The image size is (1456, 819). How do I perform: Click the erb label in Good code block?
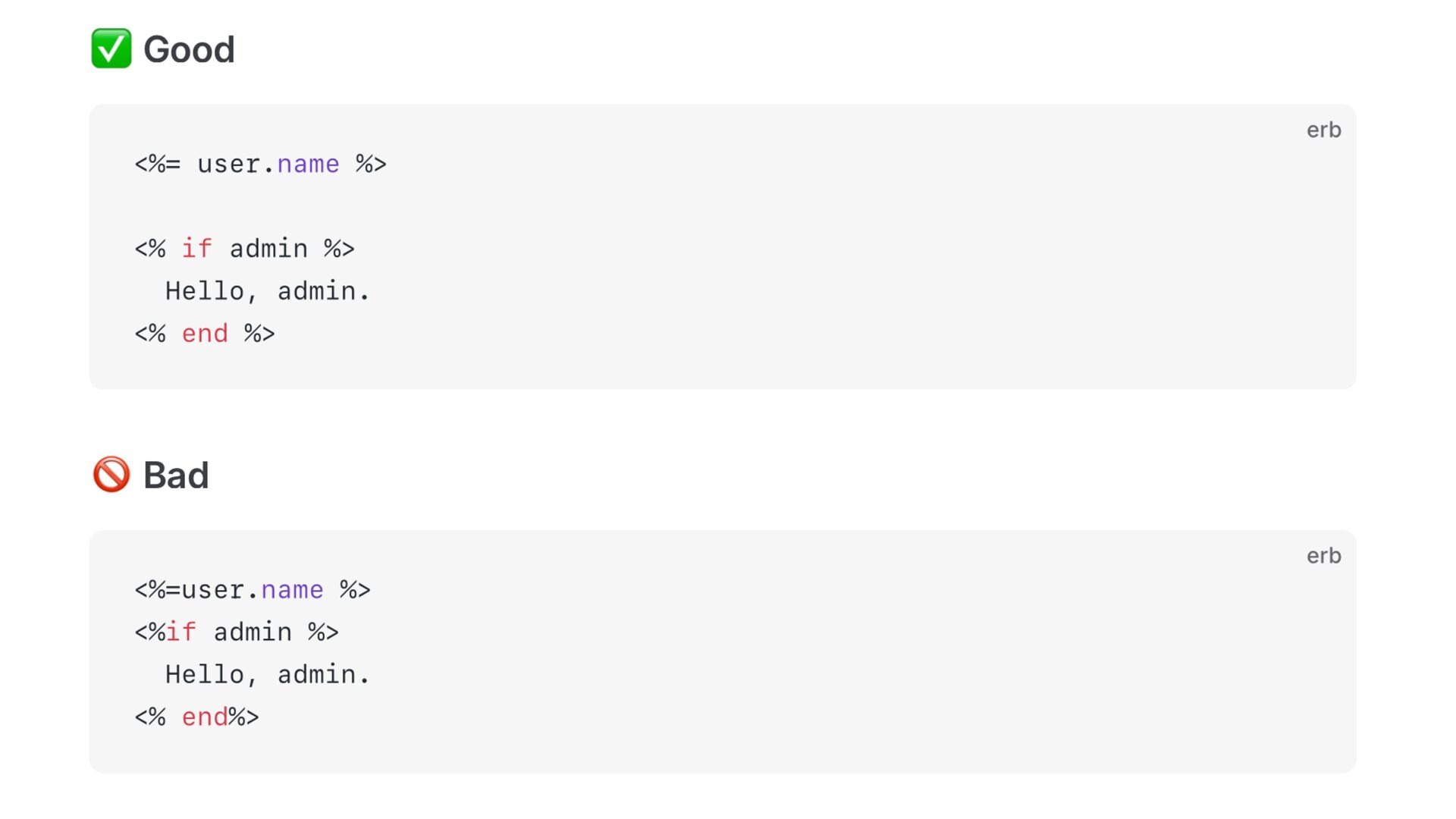click(1323, 130)
